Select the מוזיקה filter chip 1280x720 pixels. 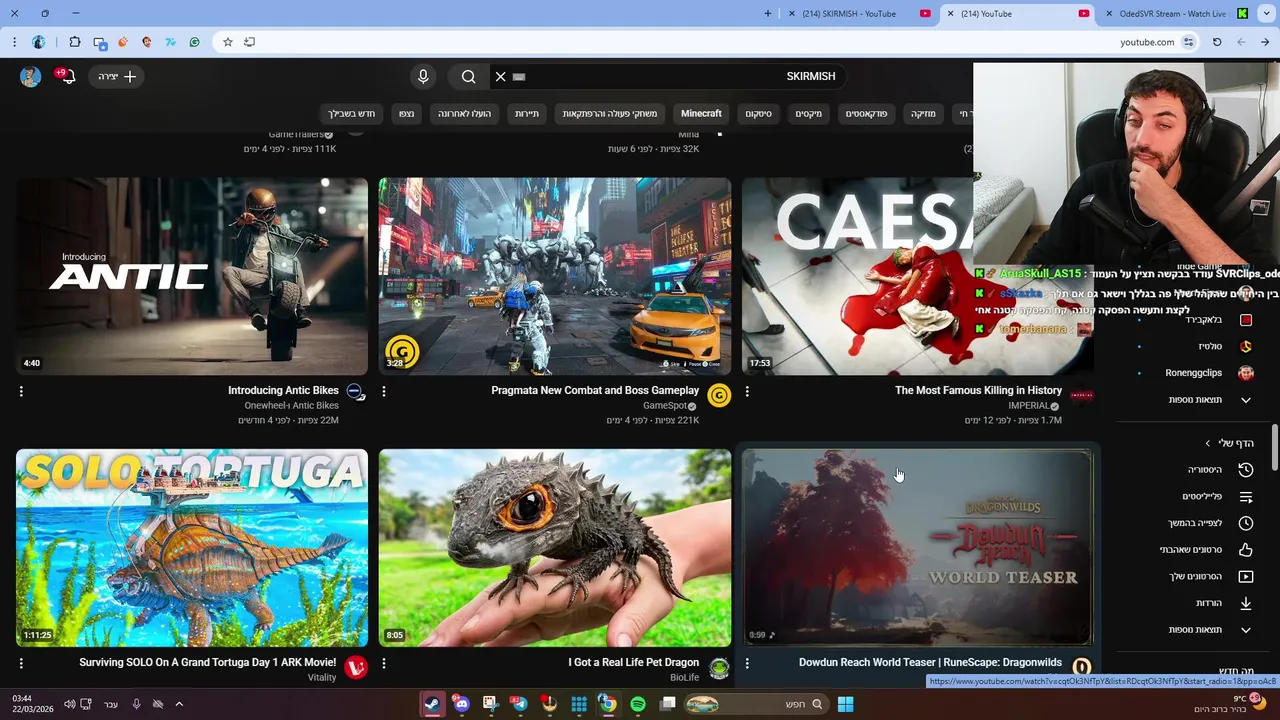click(923, 114)
